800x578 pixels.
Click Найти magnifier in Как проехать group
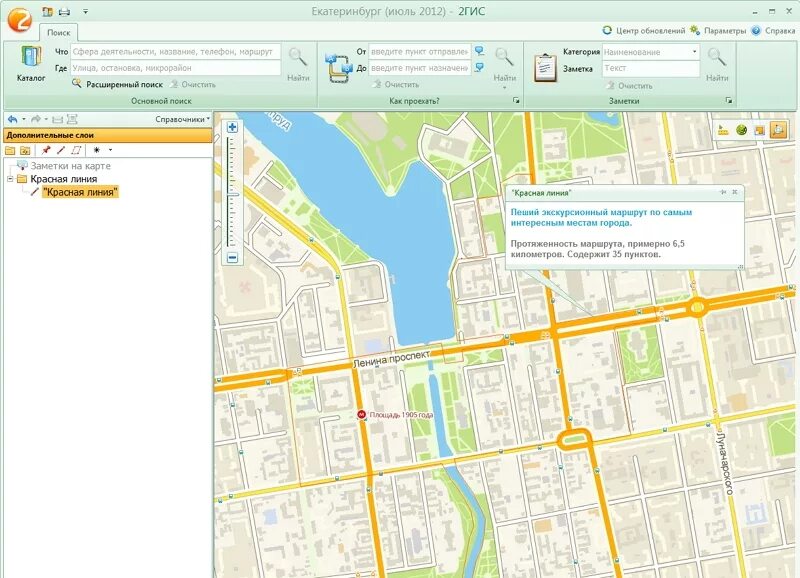click(x=504, y=64)
